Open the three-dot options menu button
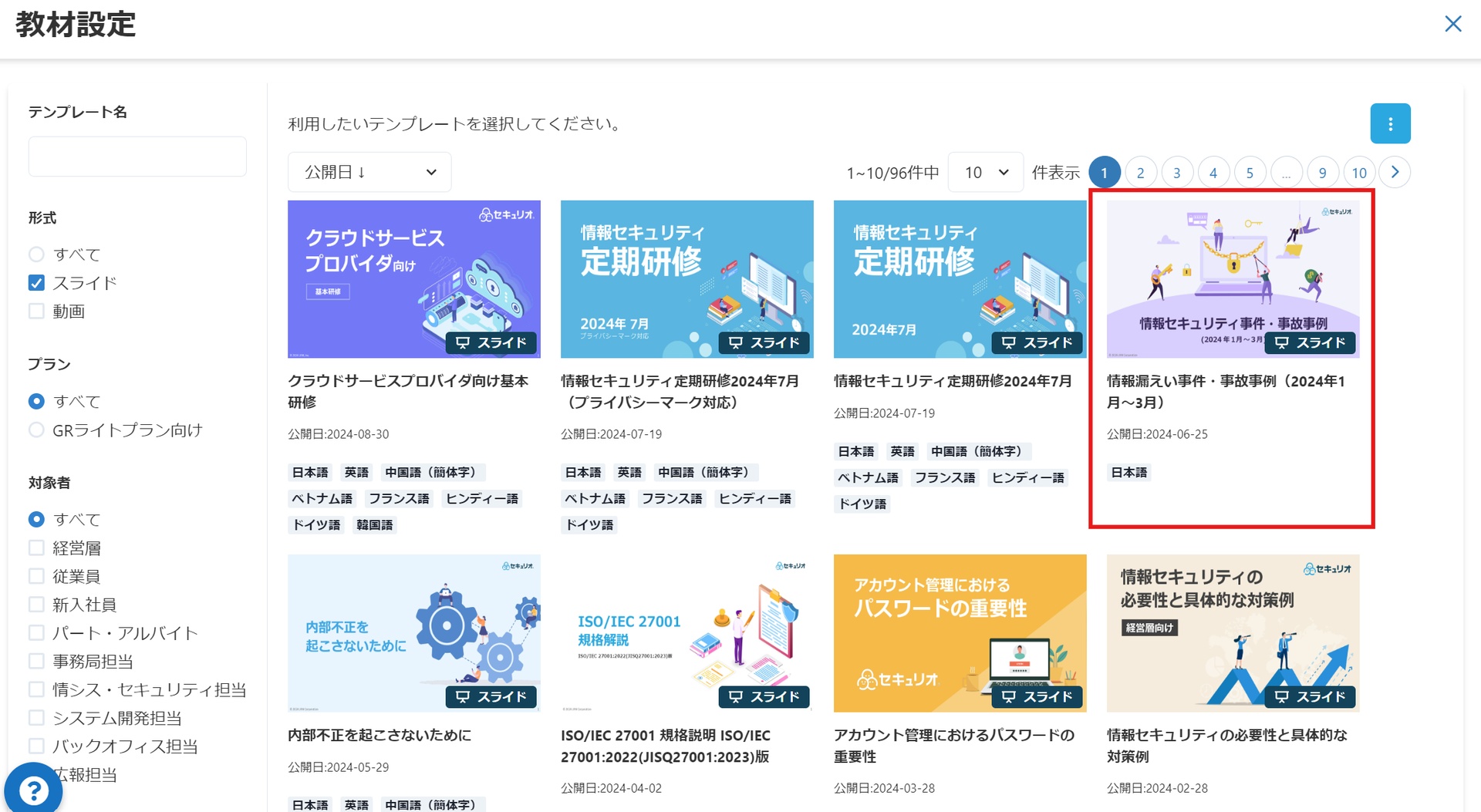The width and height of the screenshot is (1481, 812). point(1390,123)
